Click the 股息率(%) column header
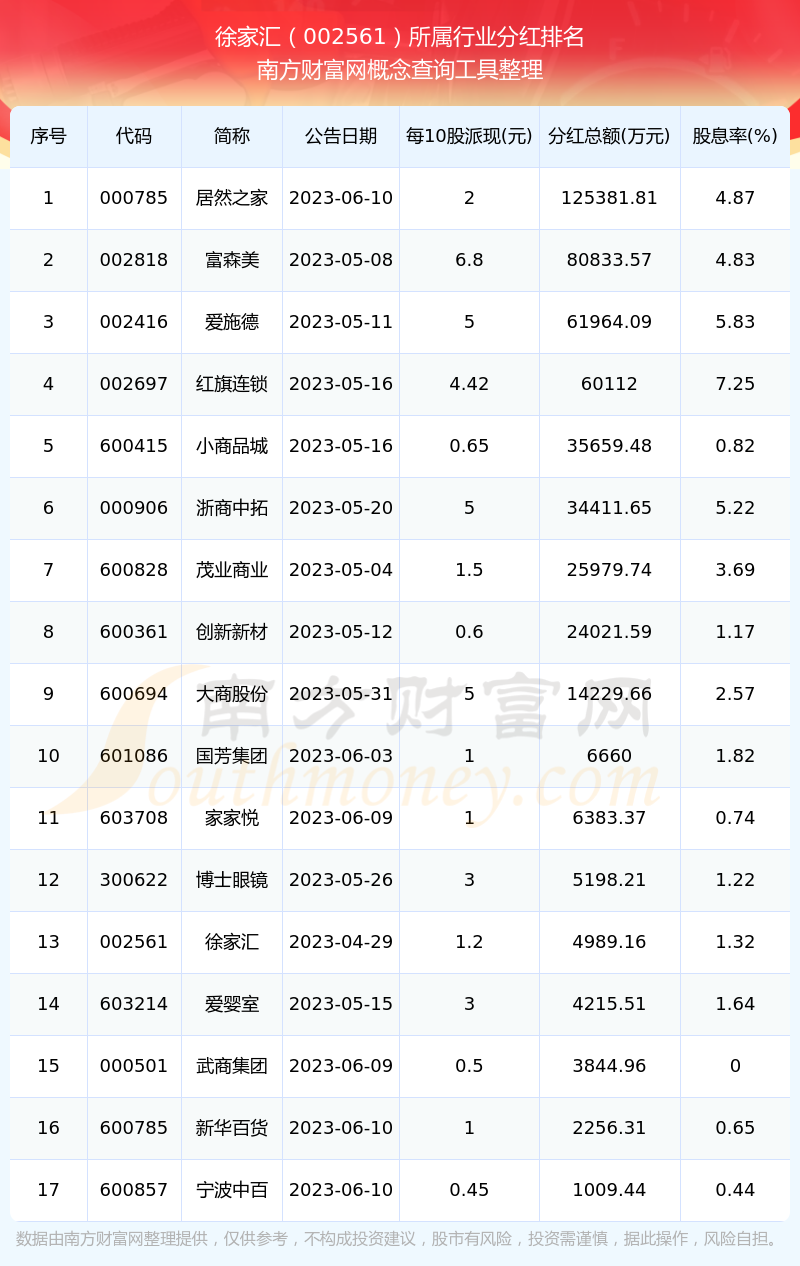Image resolution: width=800 pixels, height=1266 pixels. click(x=735, y=136)
